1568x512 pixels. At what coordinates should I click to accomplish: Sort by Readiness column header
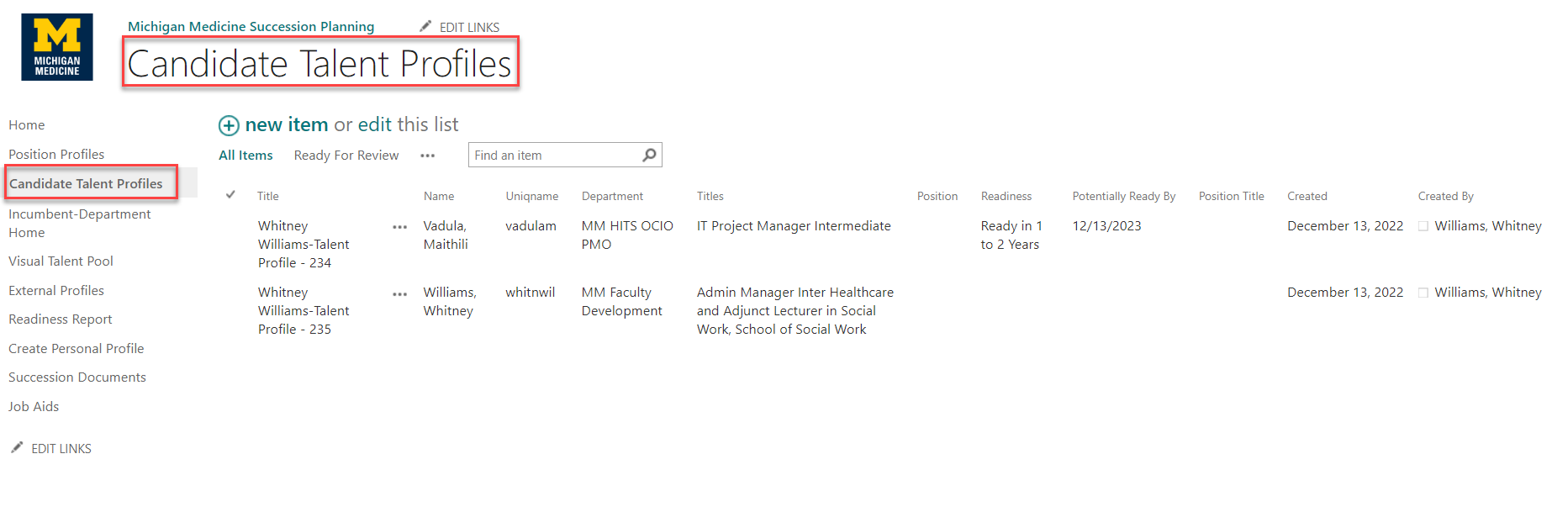[x=1006, y=196]
